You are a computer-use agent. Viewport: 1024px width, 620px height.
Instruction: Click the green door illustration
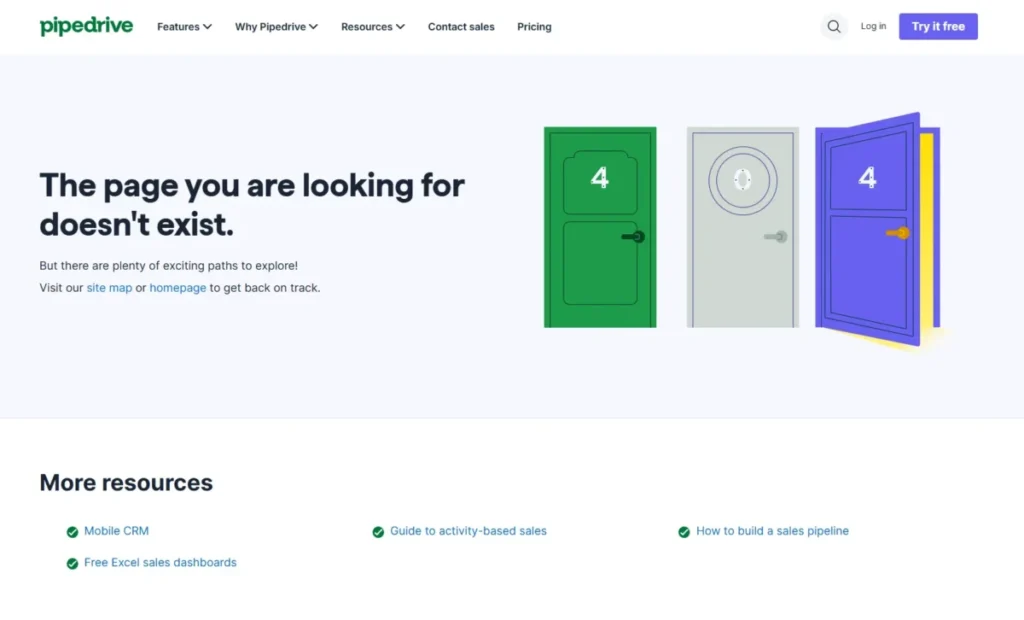600,227
